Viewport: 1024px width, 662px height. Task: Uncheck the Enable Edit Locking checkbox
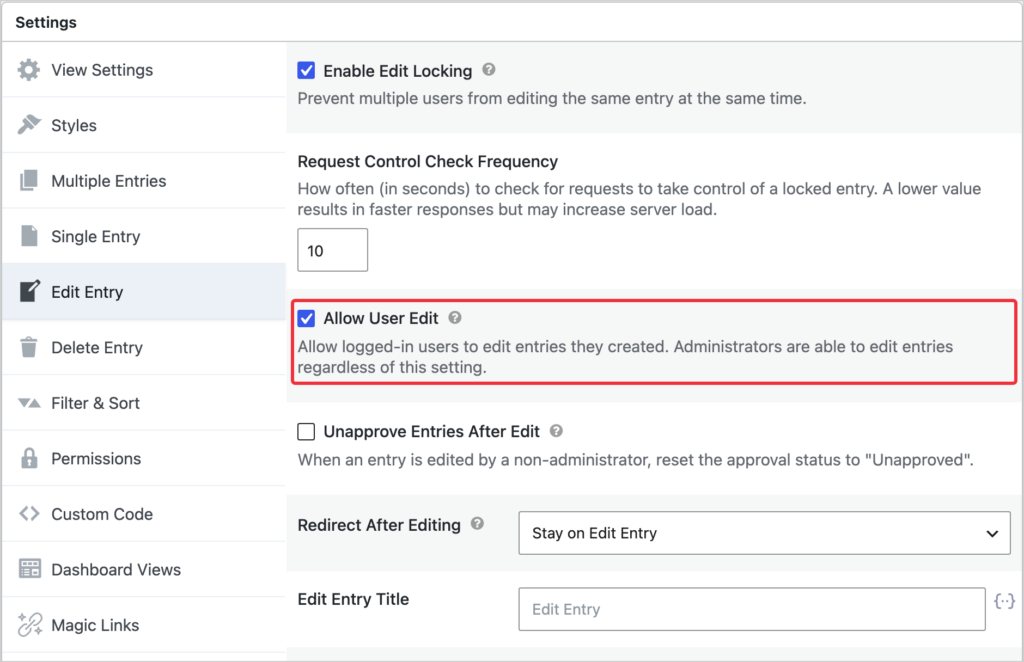pyautogui.click(x=306, y=71)
